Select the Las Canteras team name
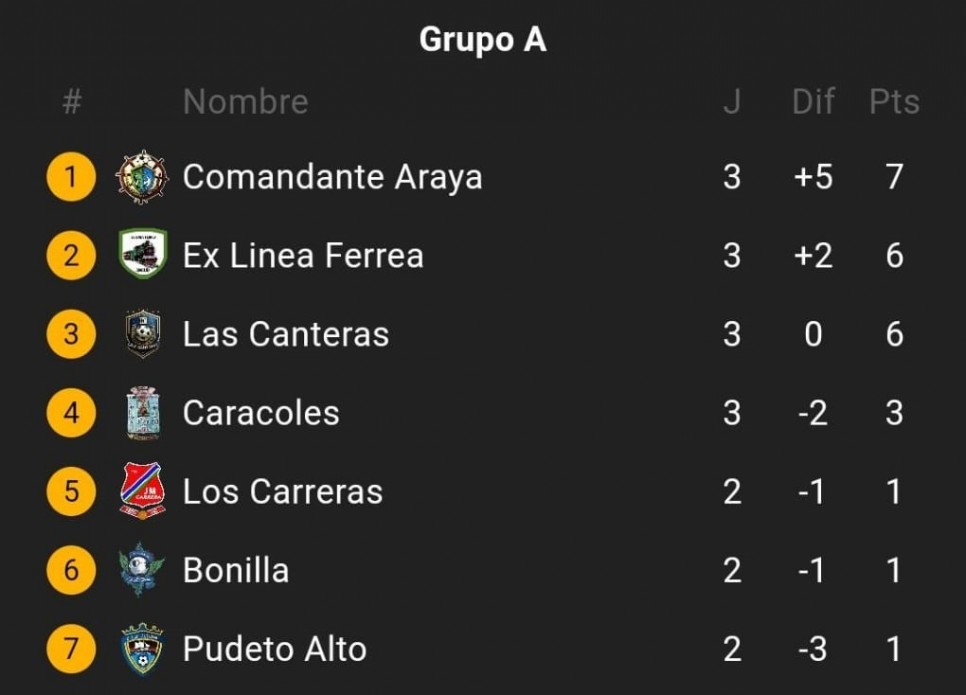The height and width of the screenshot is (695, 966). coord(286,335)
